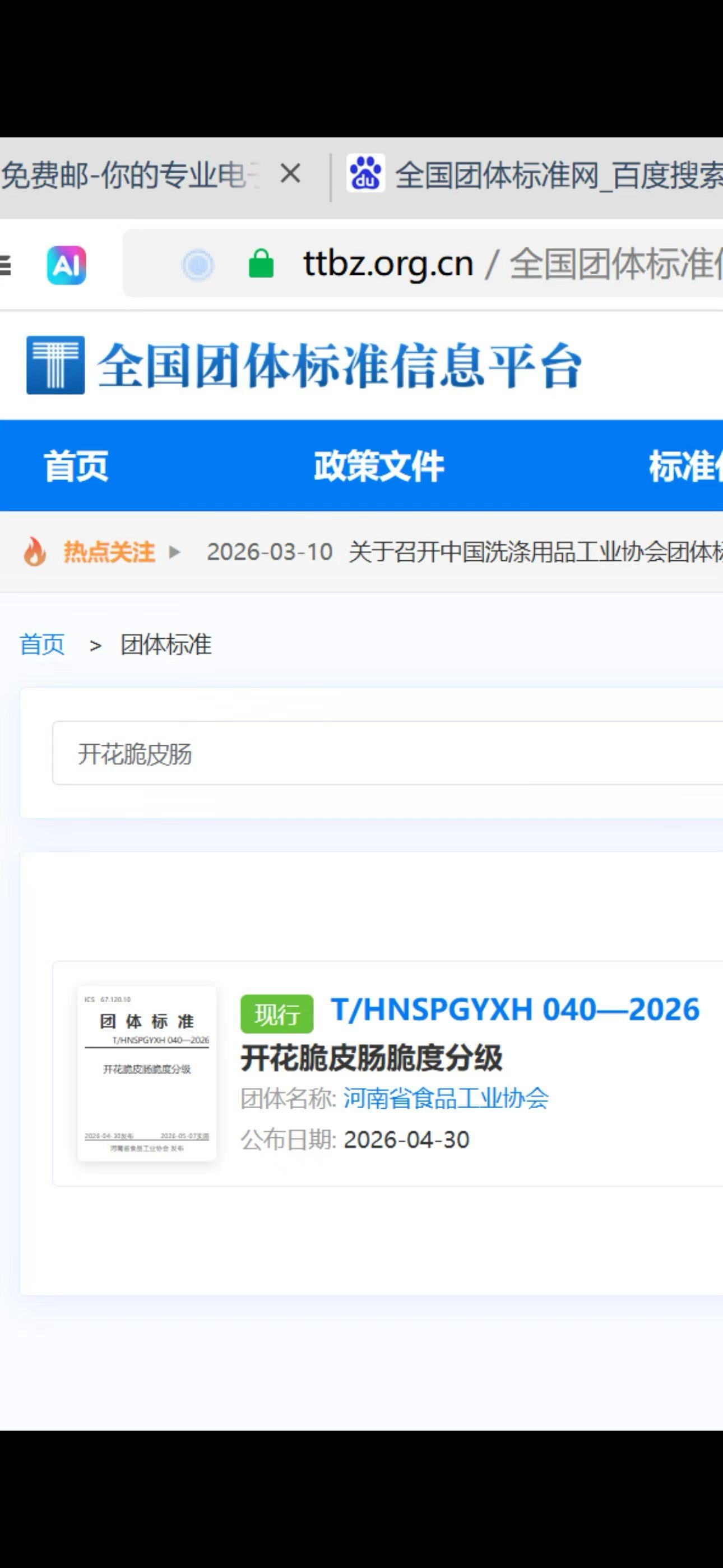The width and height of the screenshot is (723, 1568).
Task: Switch to the 全国团体标准网_百度搜索 tab
Action: [558, 176]
